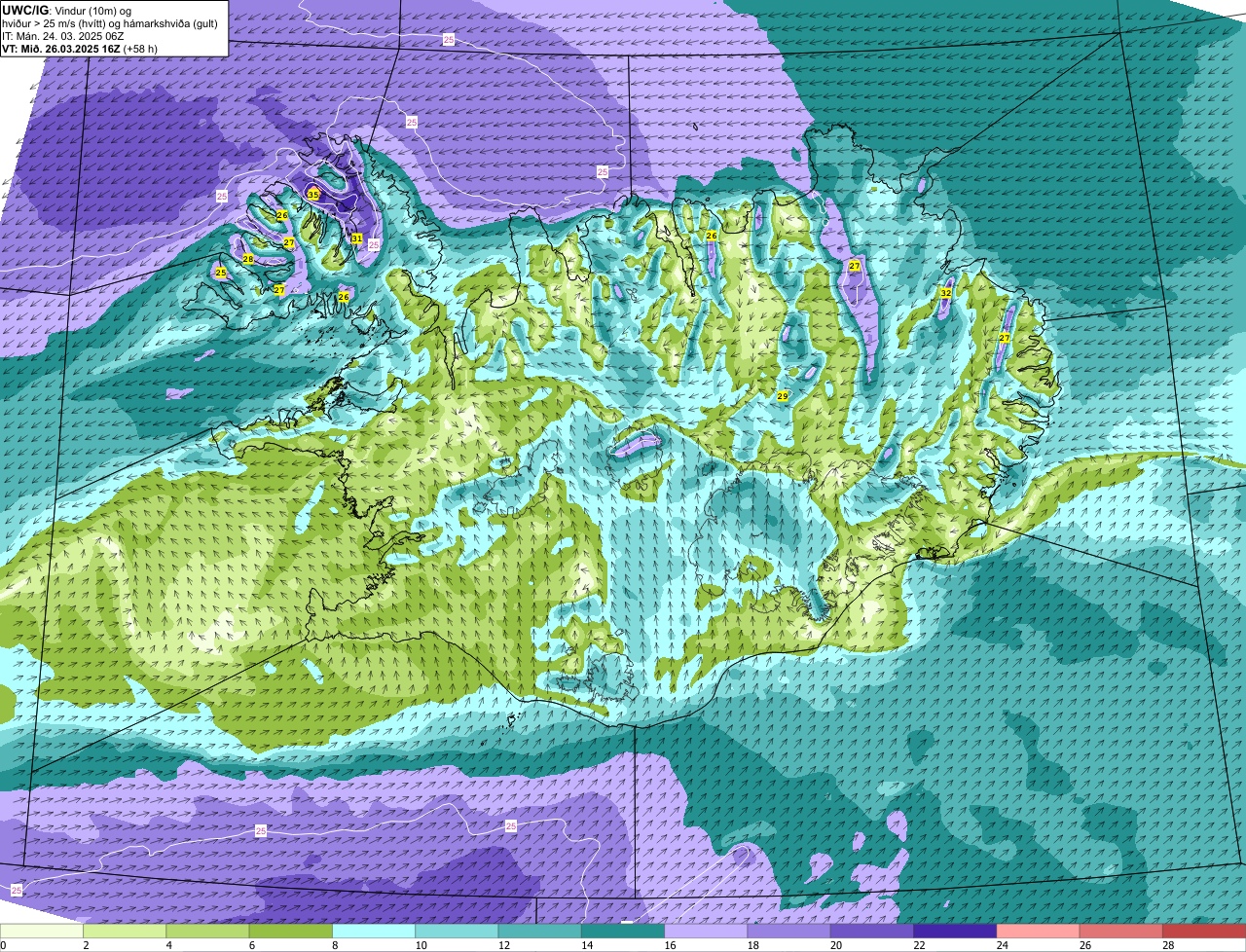Image resolution: width=1246 pixels, height=952 pixels.
Task: Select the yellow 31 max gust label
Action: click(x=357, y=238)
